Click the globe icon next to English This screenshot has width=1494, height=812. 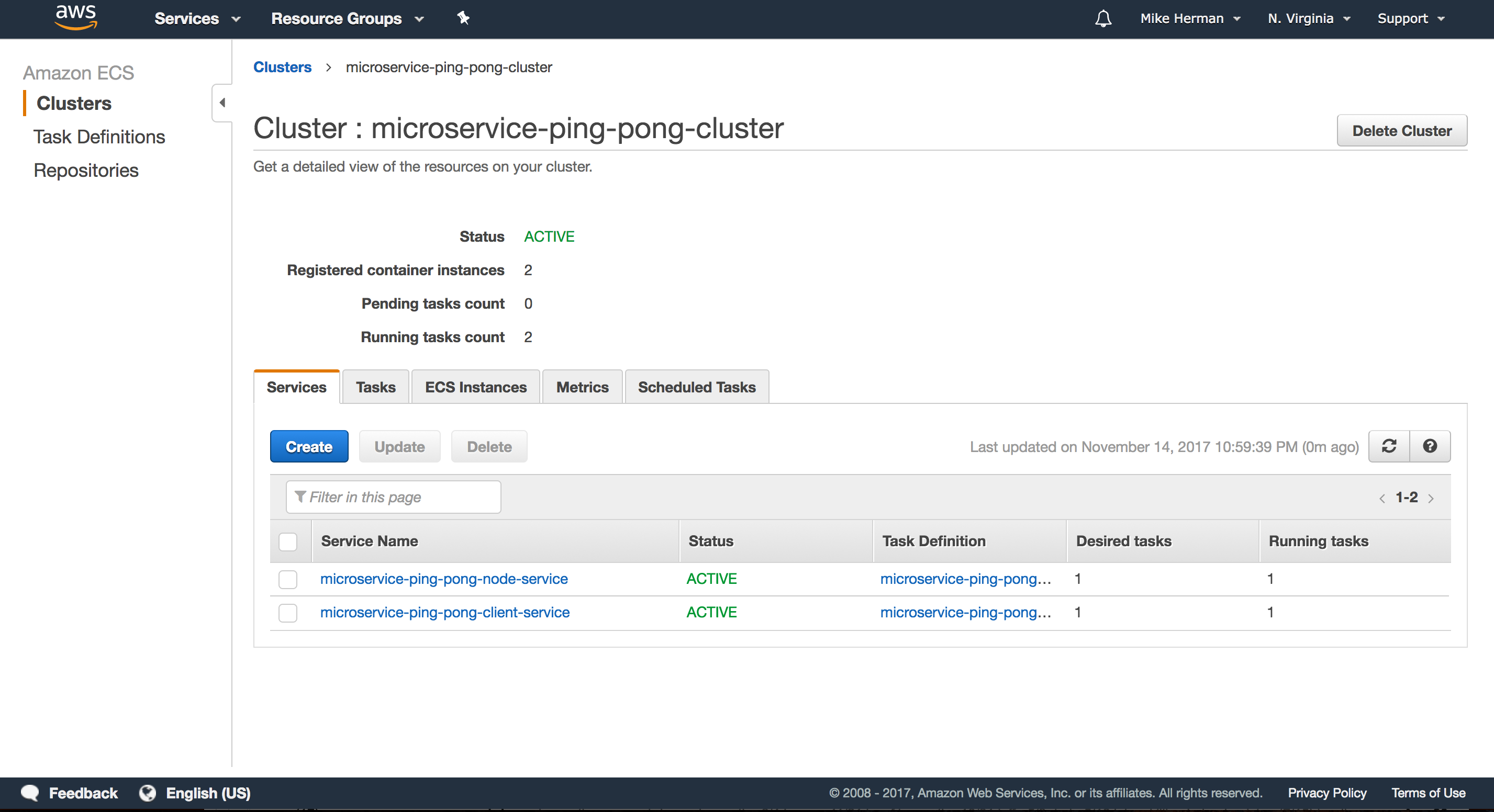coord(148,794)
